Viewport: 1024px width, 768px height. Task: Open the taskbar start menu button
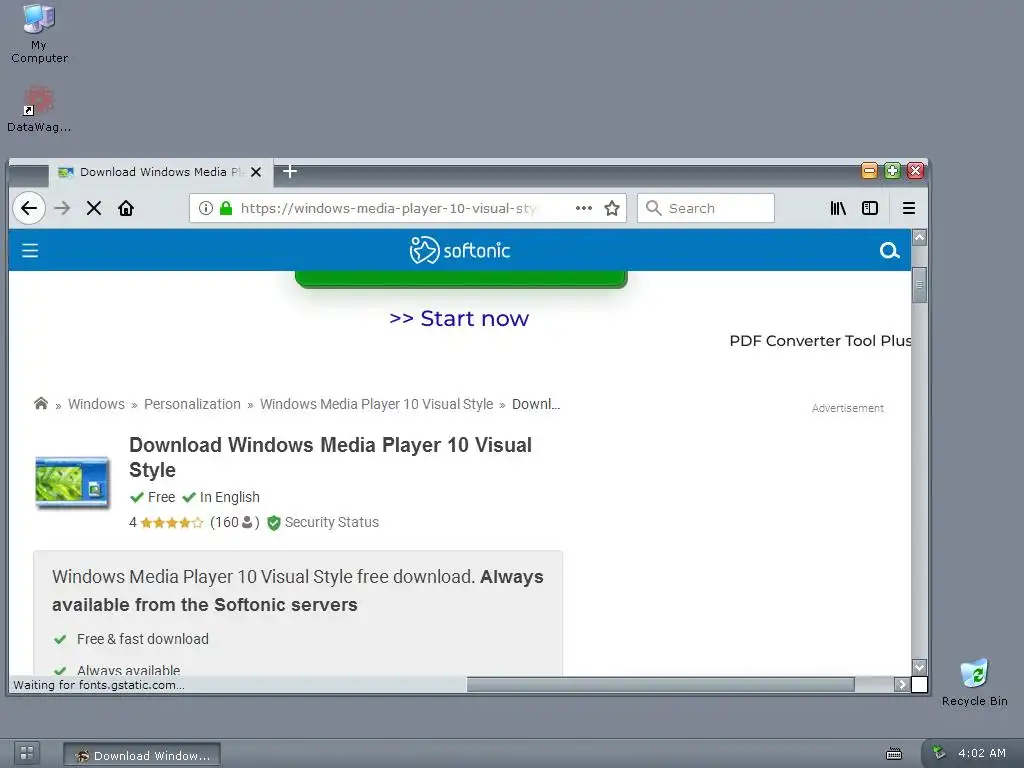click(x=27, y=753)
